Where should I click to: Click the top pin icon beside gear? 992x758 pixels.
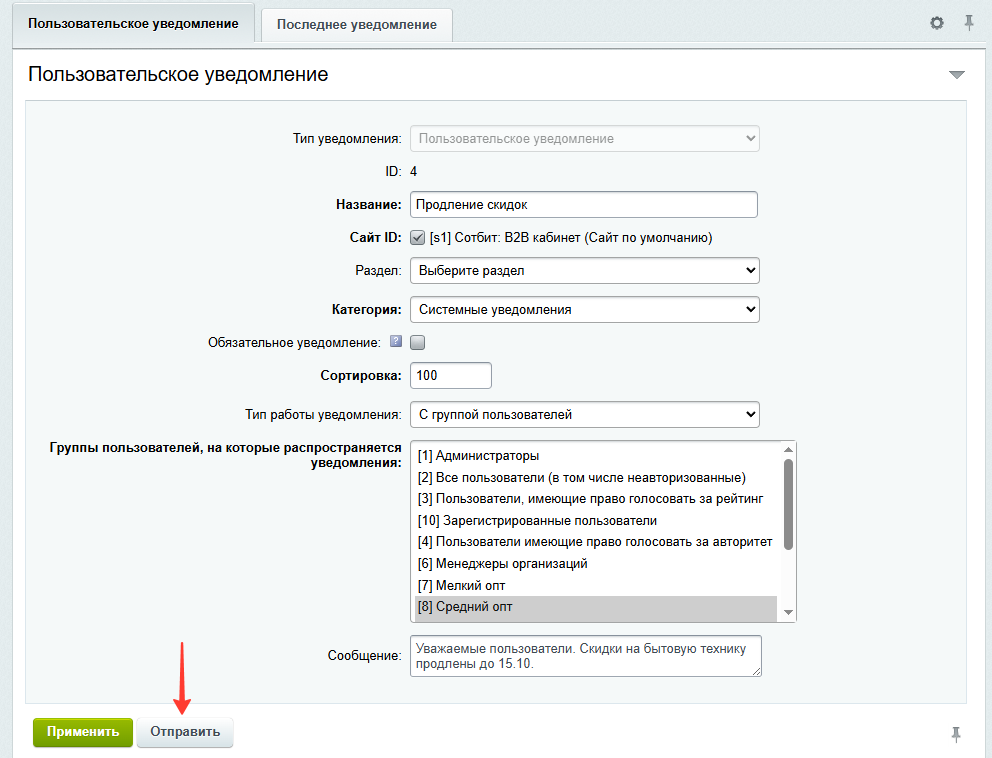pyautogui.click(x=969, y=23)
